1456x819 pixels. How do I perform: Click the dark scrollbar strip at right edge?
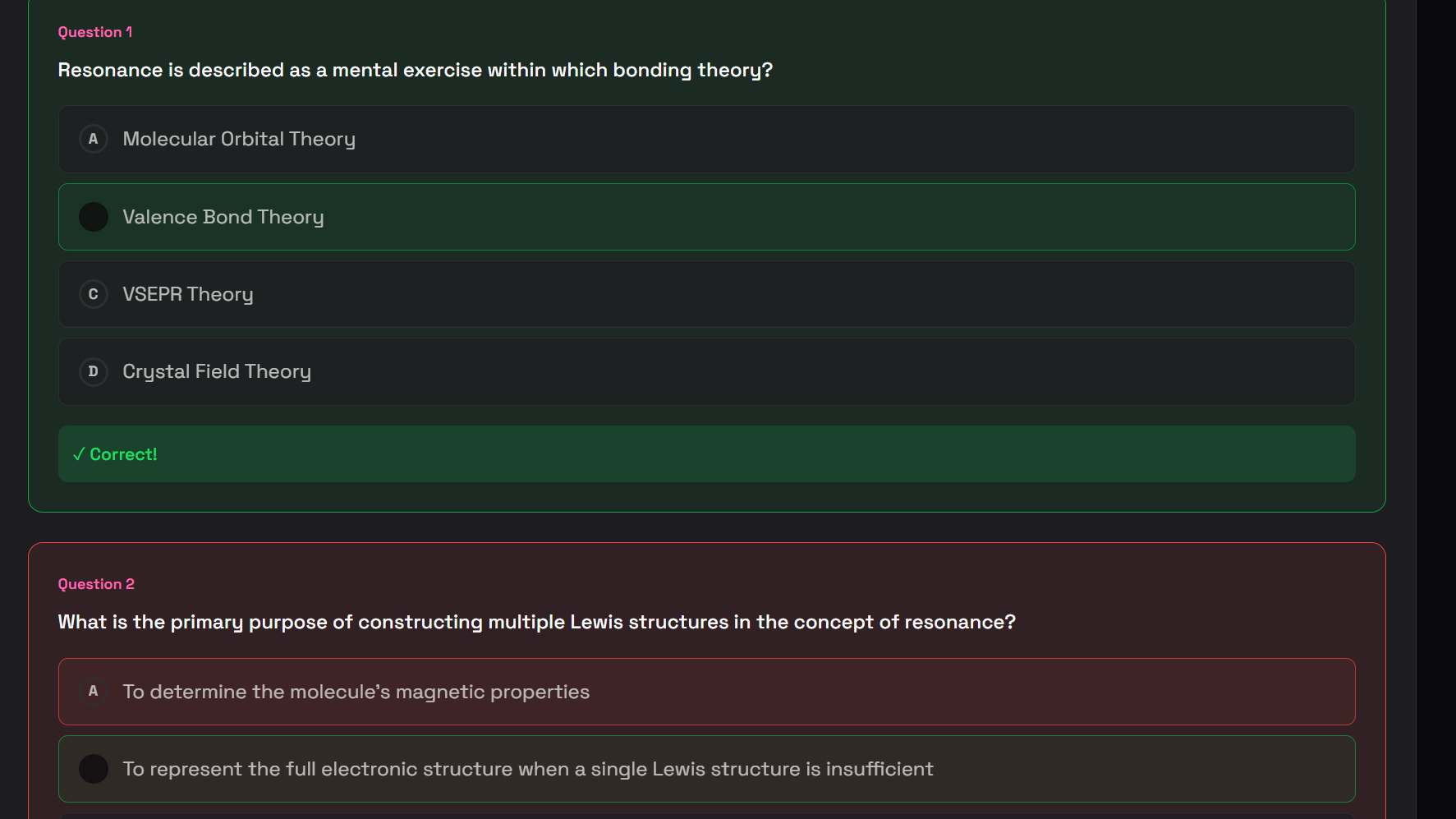point(1436,409)
